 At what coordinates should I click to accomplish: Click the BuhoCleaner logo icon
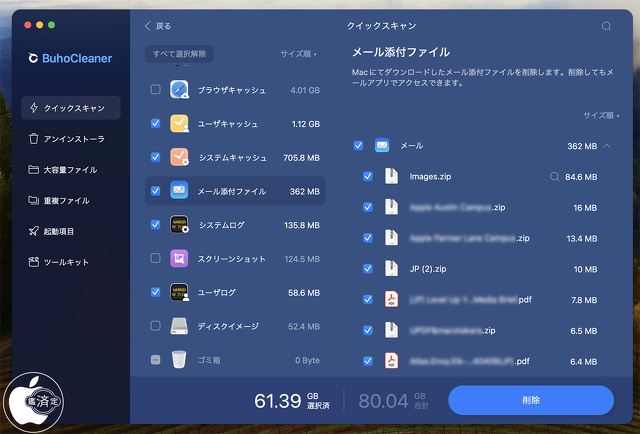coord(33,58)
